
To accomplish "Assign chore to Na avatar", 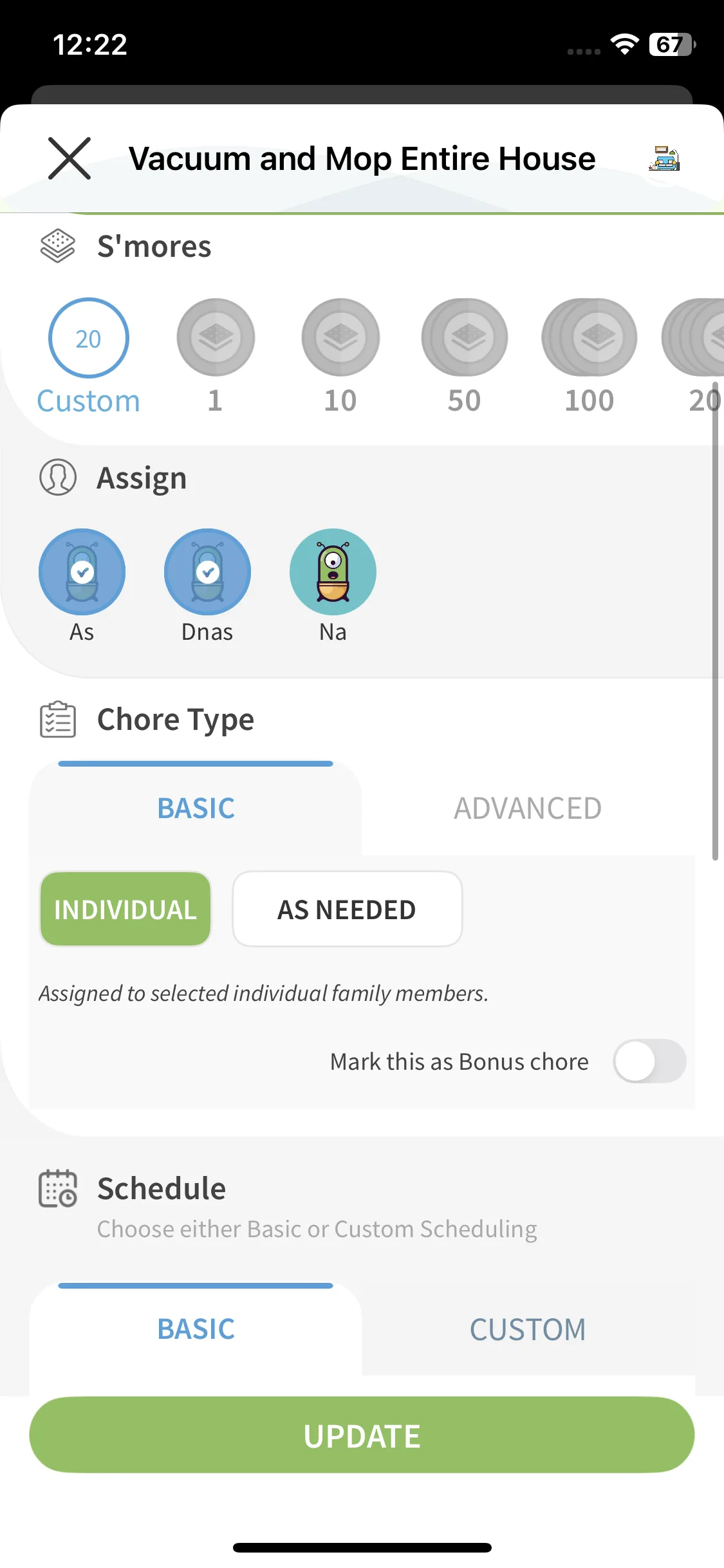I will click(333, 572).
